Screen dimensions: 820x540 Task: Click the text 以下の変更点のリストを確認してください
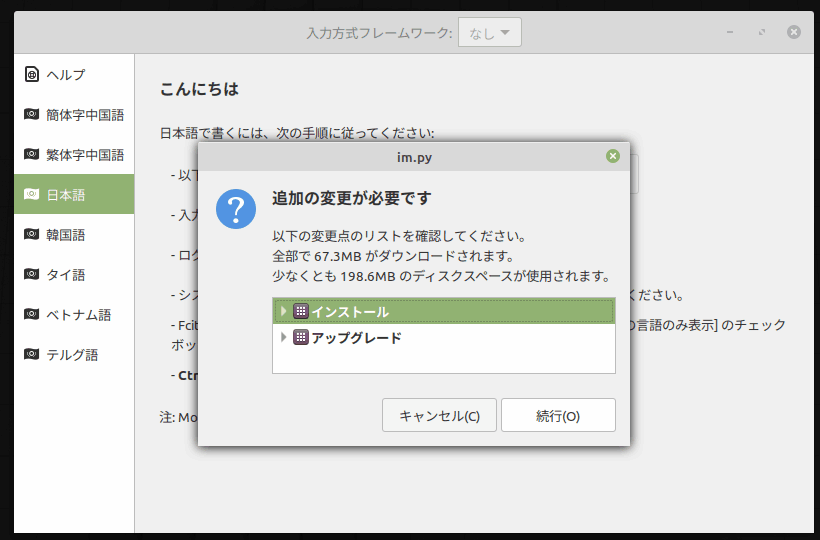(399, 236)
